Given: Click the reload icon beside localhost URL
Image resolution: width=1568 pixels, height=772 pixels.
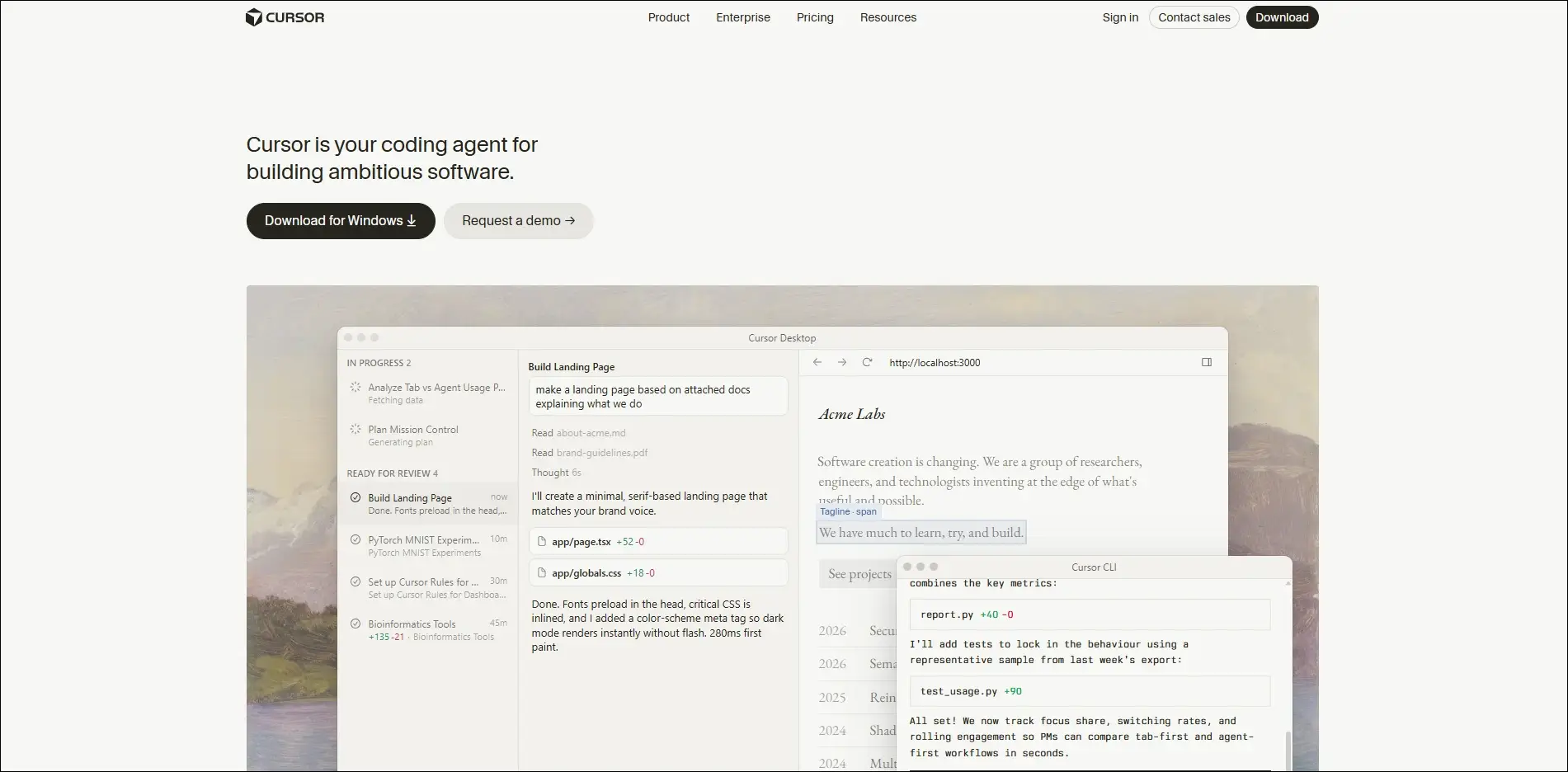Looking at the screenshot, I should point(867,362).
